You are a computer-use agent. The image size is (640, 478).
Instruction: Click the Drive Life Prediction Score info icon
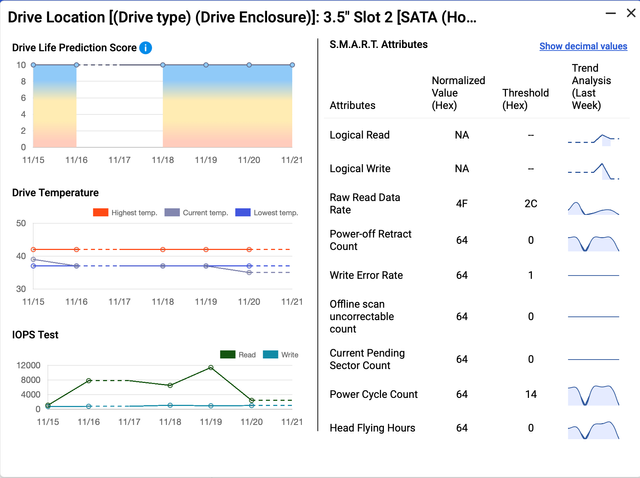click(146, 48)
